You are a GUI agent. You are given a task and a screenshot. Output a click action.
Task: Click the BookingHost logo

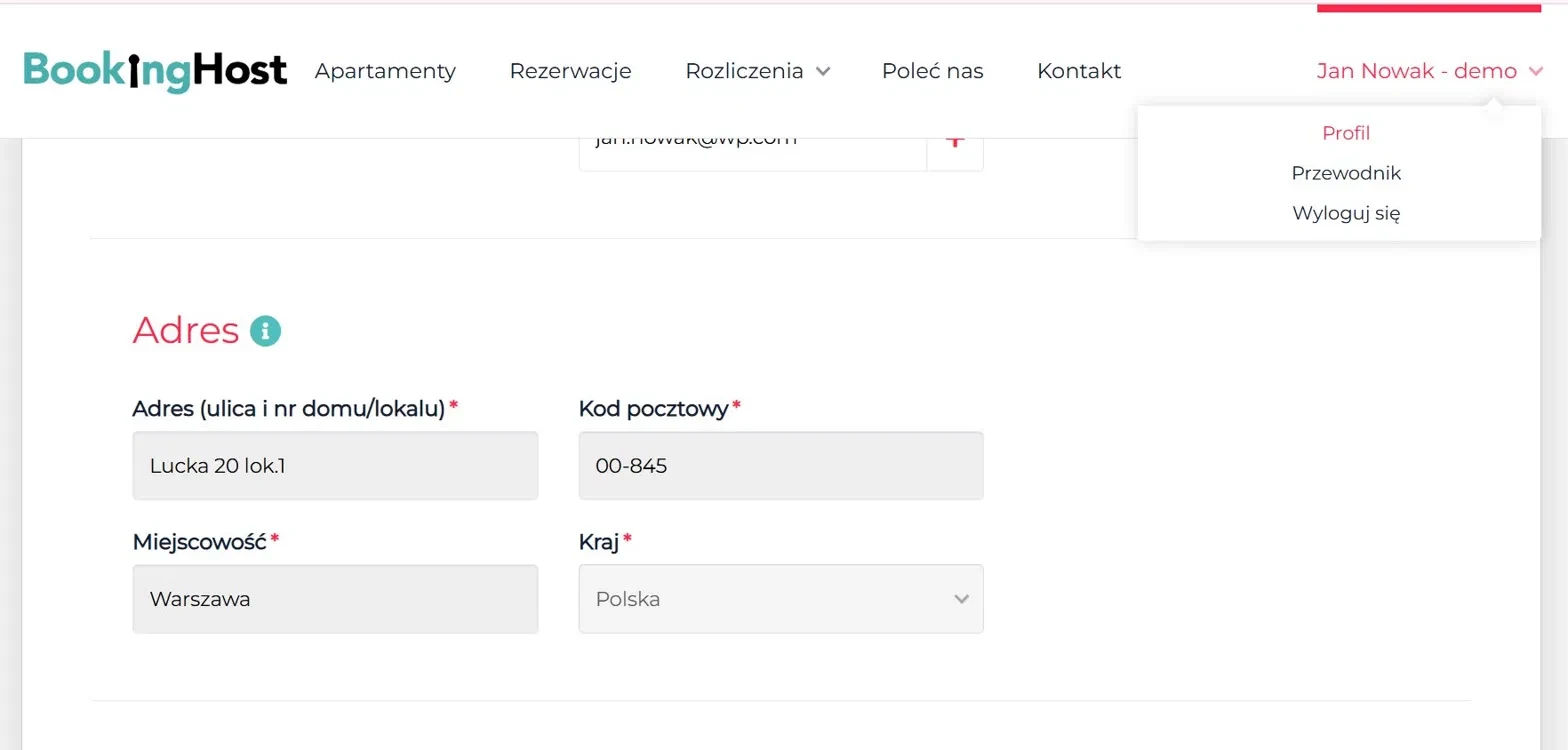pyautogui.click(x=155, y=71)
